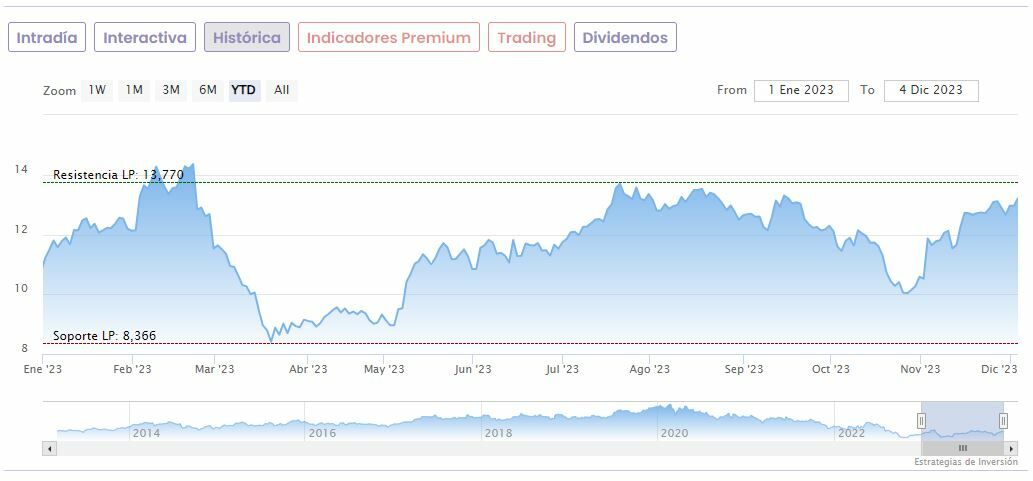Open Indicadores Premium tab

[x=388, y=38]
